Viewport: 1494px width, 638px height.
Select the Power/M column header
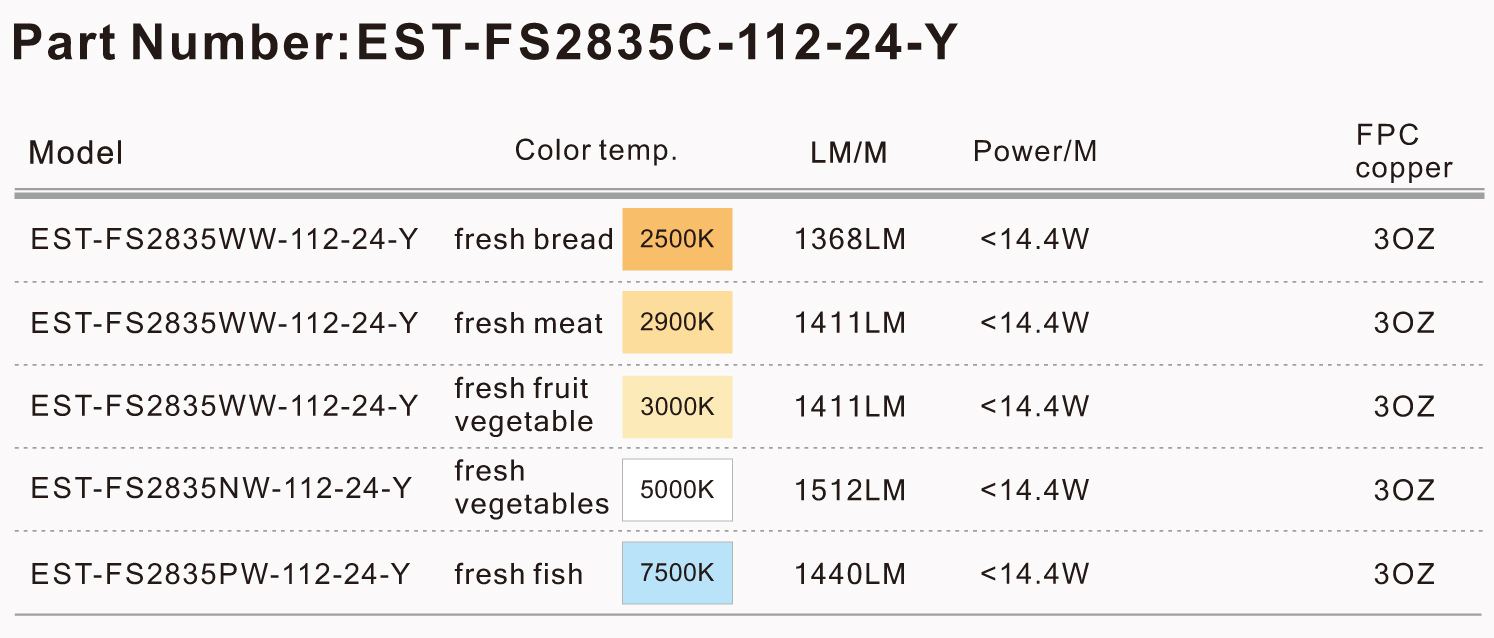coord(1035,151)
